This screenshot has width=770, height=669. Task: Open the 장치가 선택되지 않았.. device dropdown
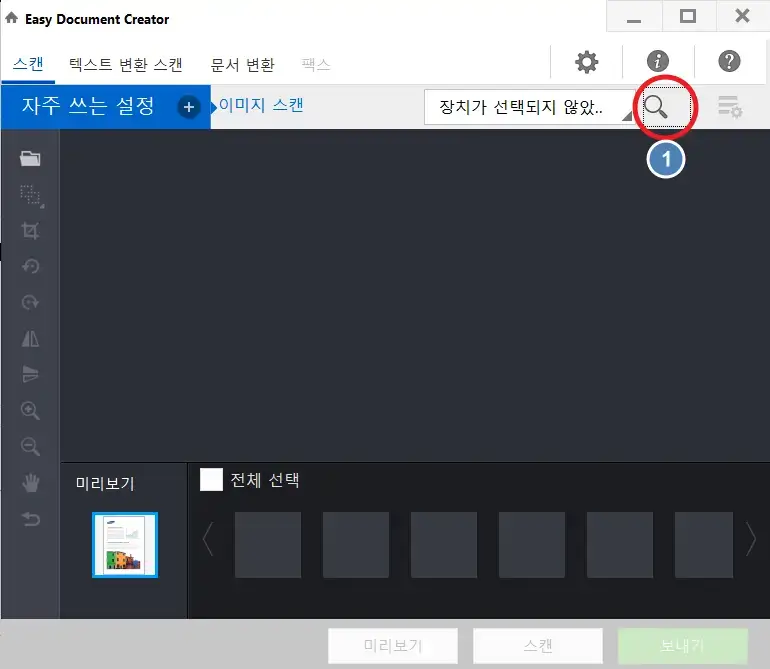coord(530,107)
